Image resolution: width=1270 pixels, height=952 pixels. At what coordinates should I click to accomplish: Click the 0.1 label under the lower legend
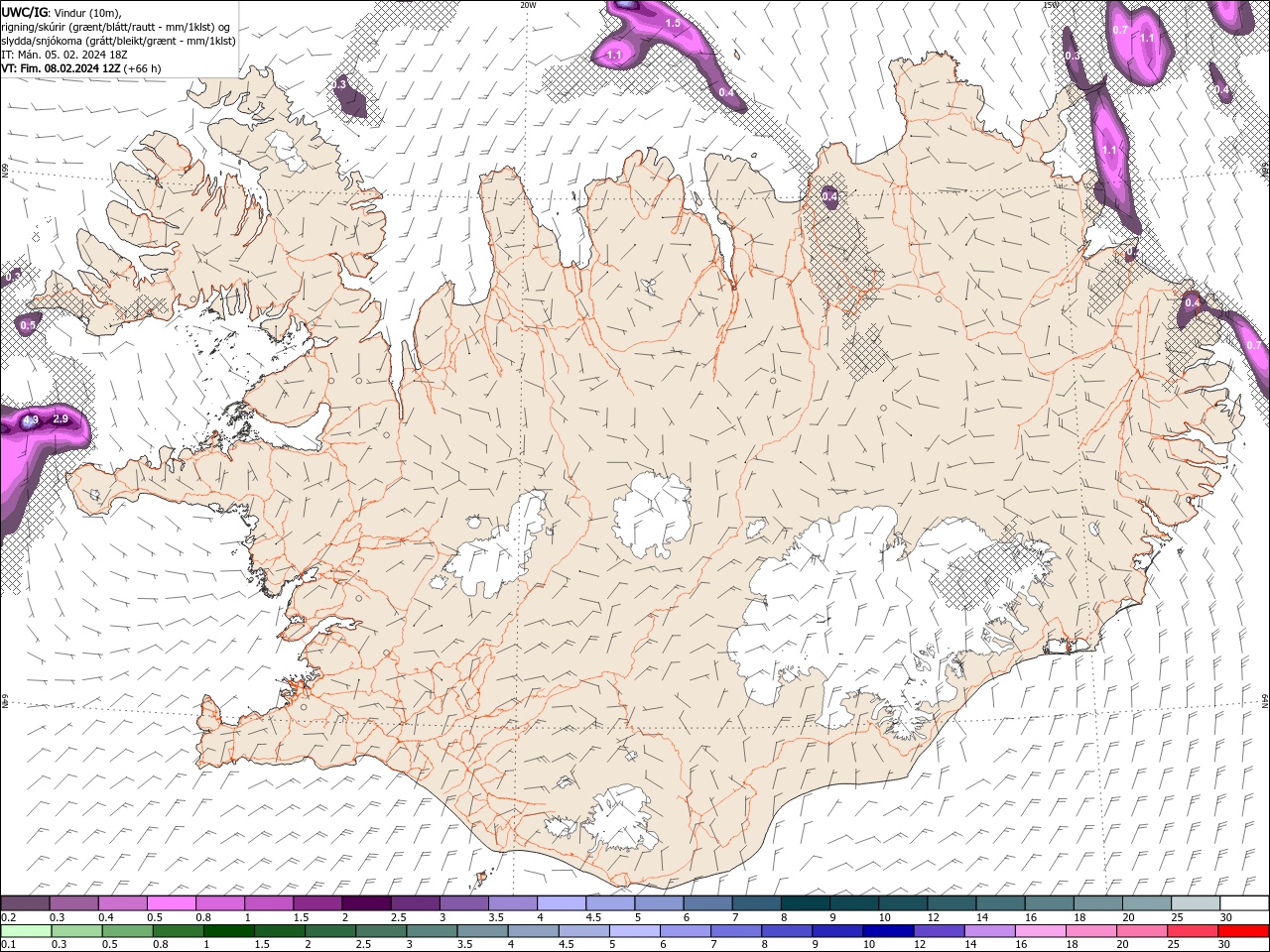click(x=8, y=945)
